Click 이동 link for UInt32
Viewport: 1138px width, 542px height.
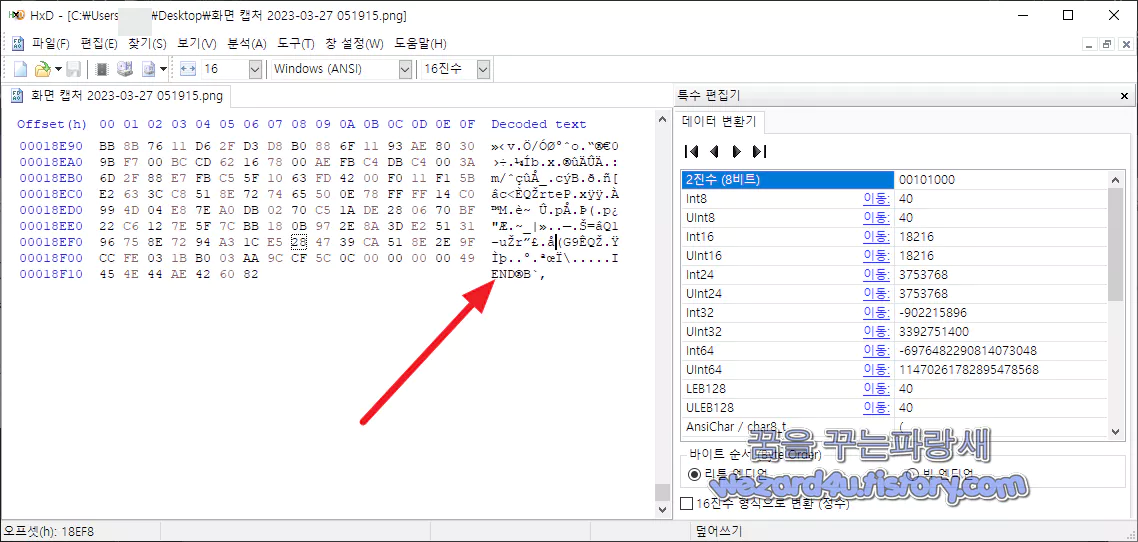pyautogui.click(x=877, y=332)
